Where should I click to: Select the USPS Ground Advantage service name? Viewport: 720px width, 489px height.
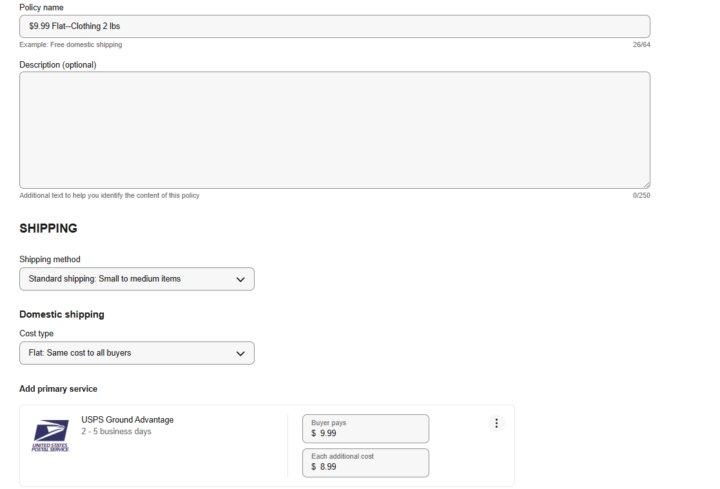(x=128, y=420)
